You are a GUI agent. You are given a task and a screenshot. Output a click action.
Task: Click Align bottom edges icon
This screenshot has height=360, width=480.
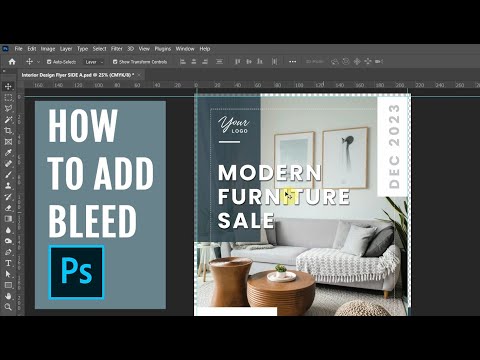tap(260, 62)
